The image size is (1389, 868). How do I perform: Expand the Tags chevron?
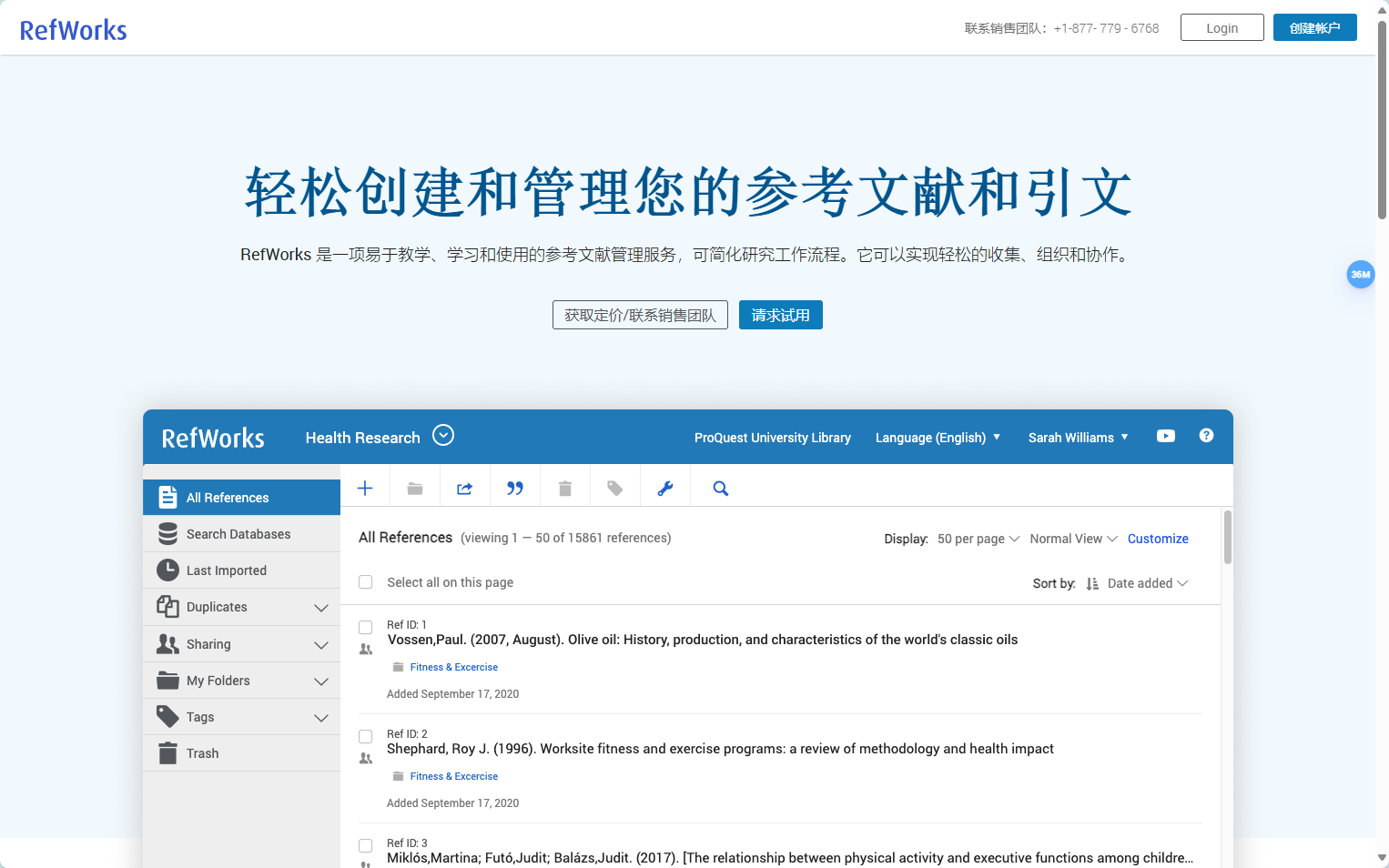point(321,718)
